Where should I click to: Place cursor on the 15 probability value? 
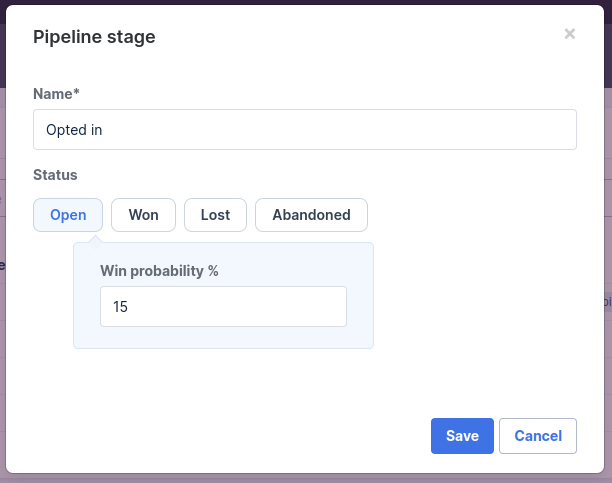coord(120,307)
